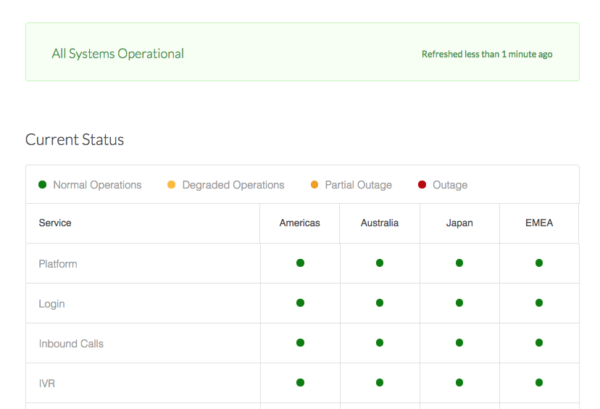Click the Service column header

tap(55, 223)
